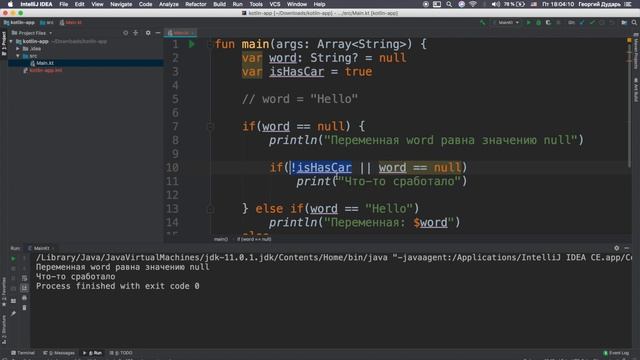Open the MainKt run configuration dropdown
This screenshot has height=360, width=640.
pos(506,22)
